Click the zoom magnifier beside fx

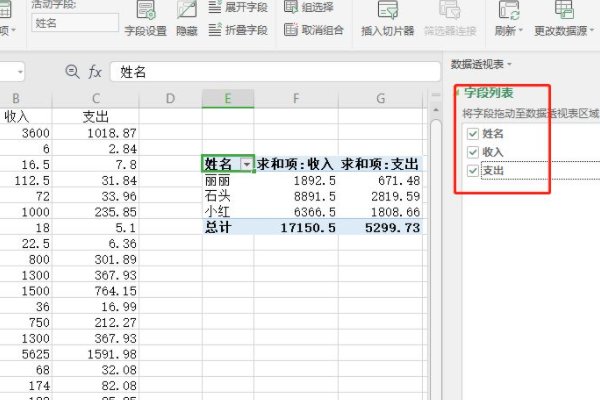72,72
